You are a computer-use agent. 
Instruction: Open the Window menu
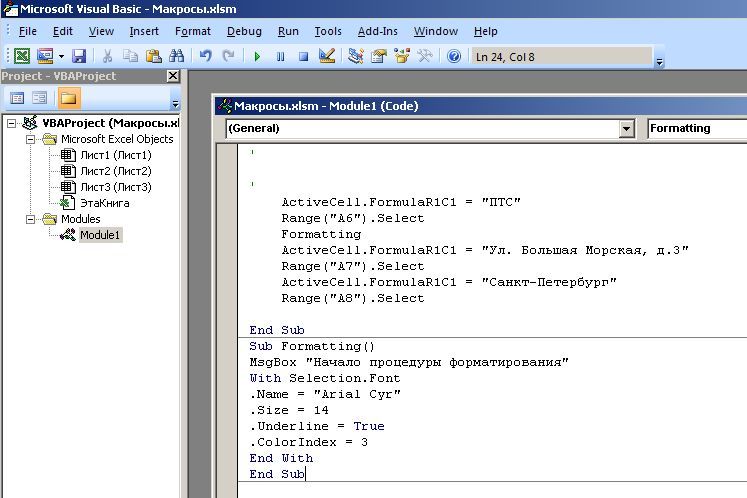click(x=436, y=31)
